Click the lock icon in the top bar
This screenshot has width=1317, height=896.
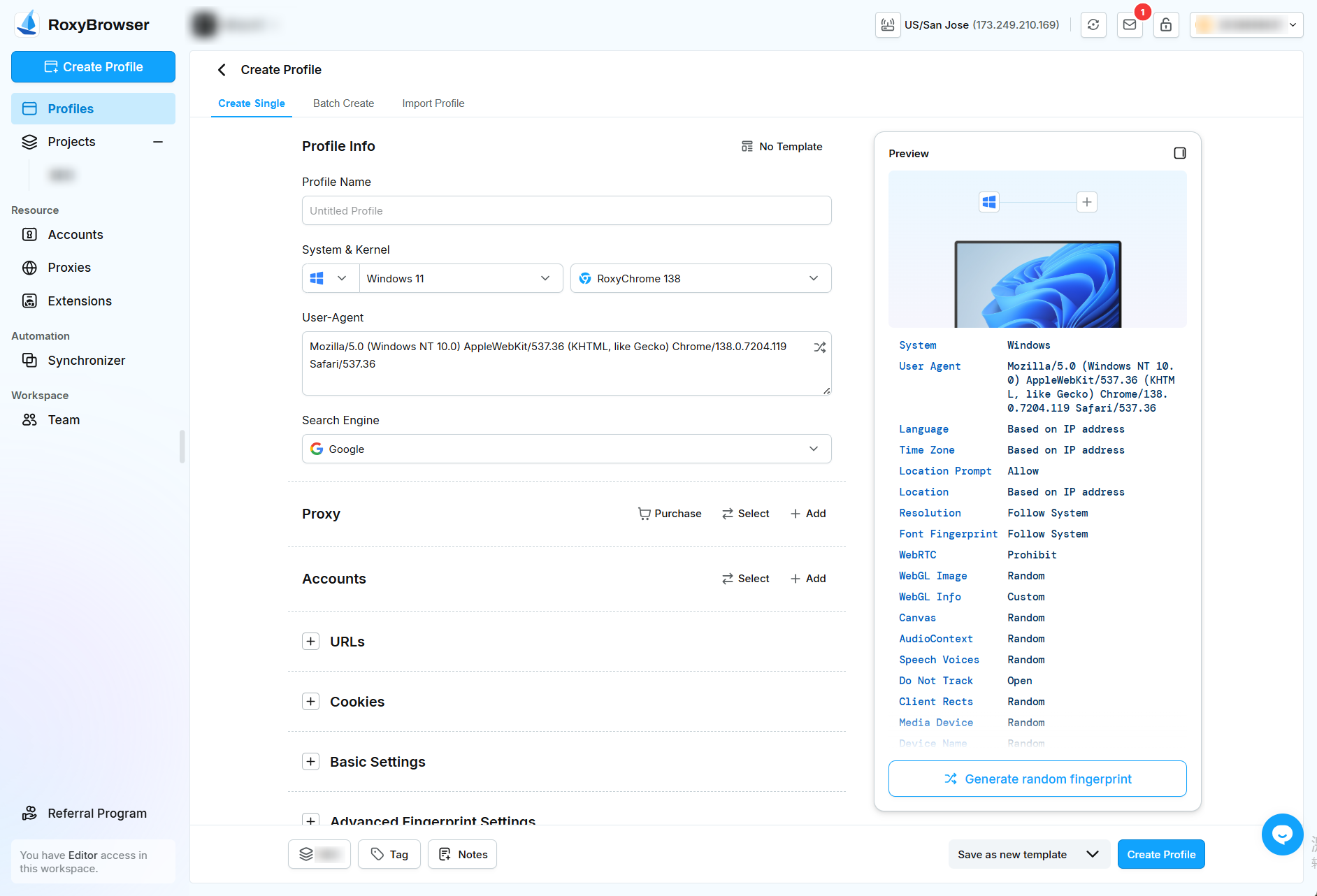click(1166, 24)
